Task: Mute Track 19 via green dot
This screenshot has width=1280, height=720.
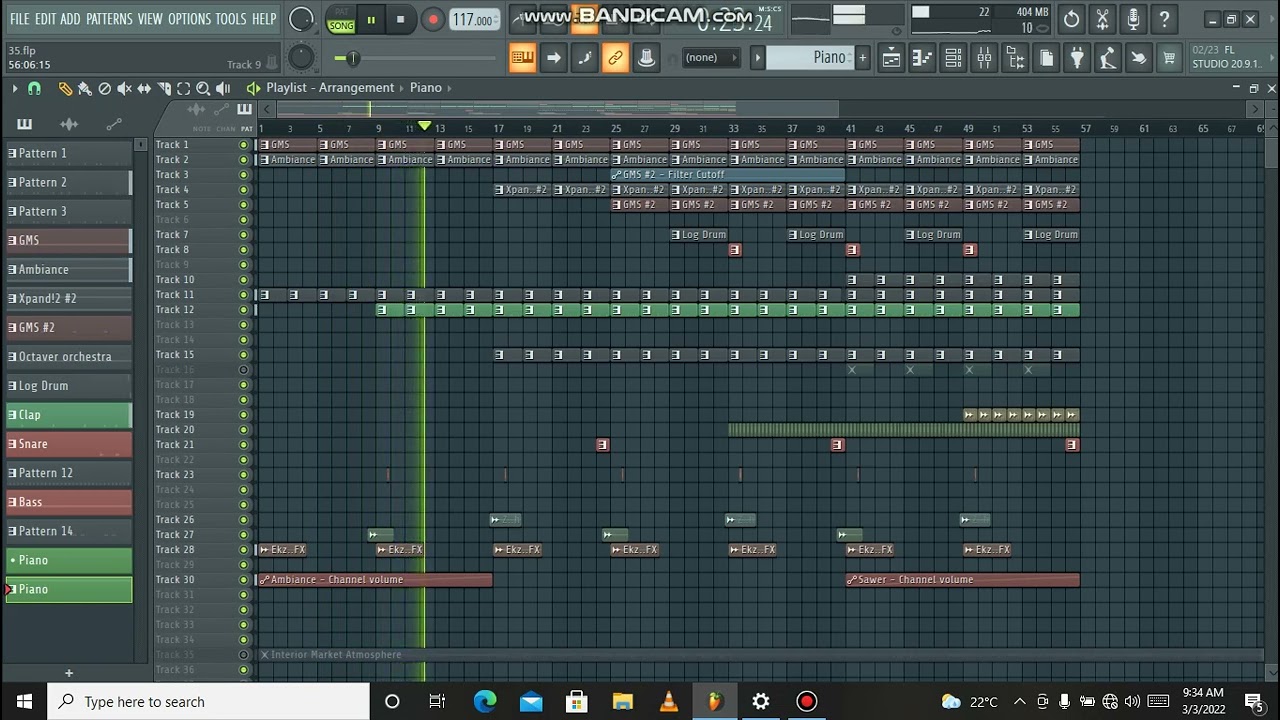Action: click(243, 415)
